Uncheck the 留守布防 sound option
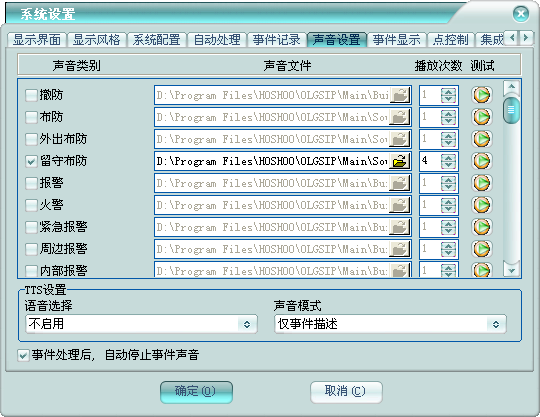Screen dimensions: 540x417 pos(31,161)
